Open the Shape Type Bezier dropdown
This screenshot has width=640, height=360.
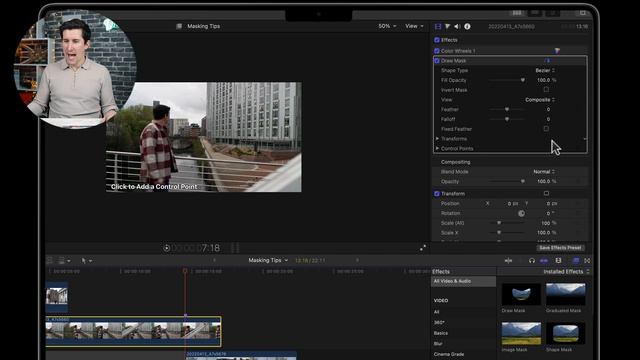click(x=545, y=70)
